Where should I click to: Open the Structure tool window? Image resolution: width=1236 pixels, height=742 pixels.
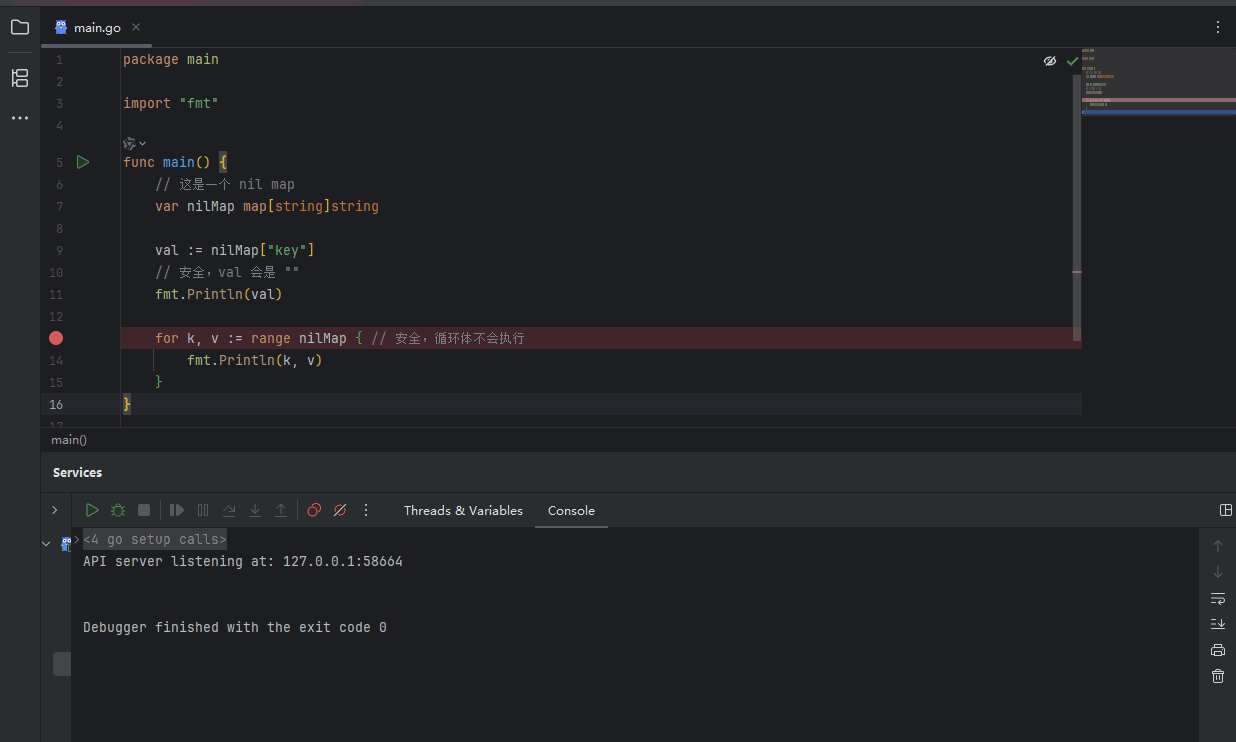[19, 77]
